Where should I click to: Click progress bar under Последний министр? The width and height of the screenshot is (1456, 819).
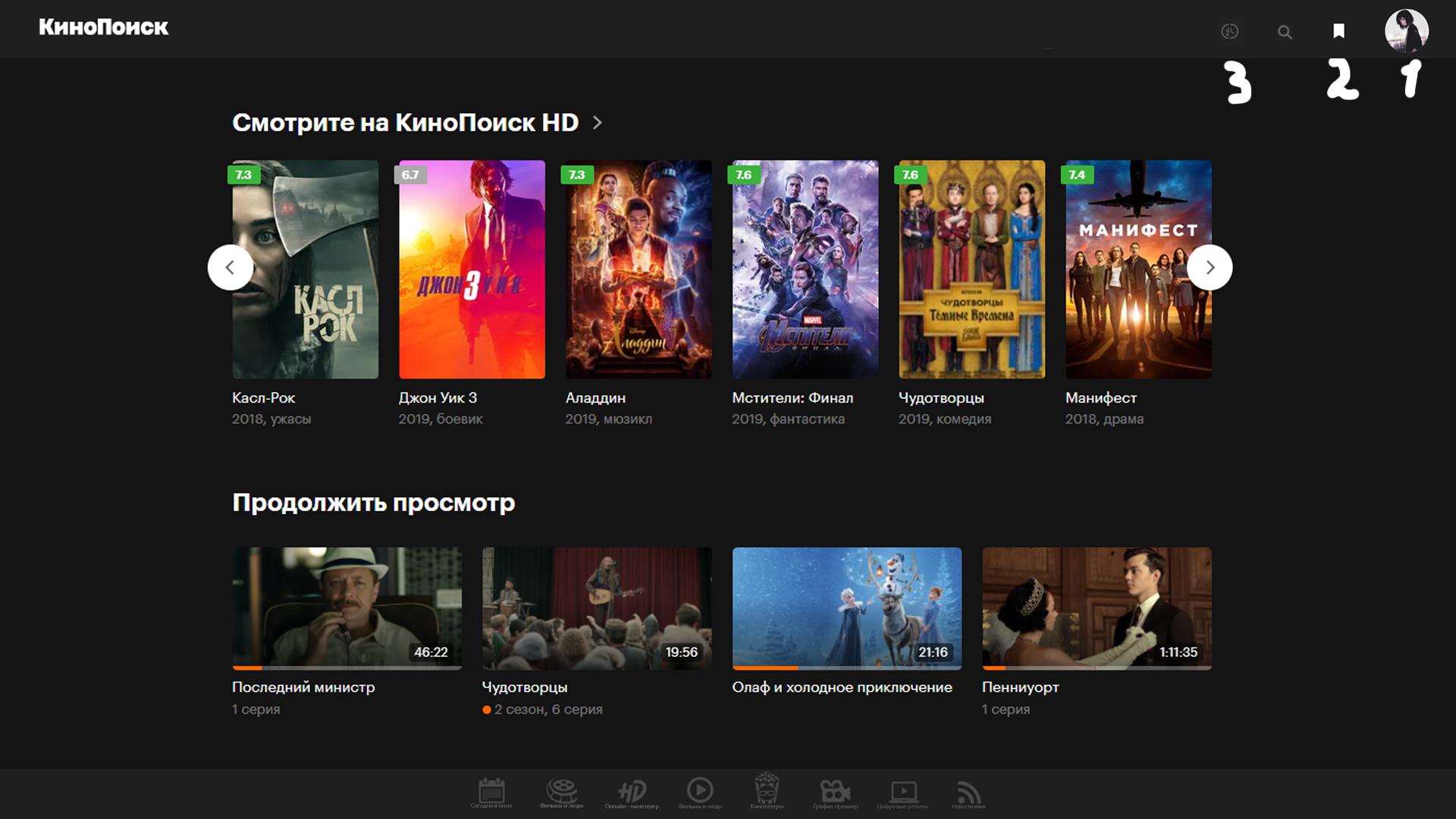(x=347, y=668)
